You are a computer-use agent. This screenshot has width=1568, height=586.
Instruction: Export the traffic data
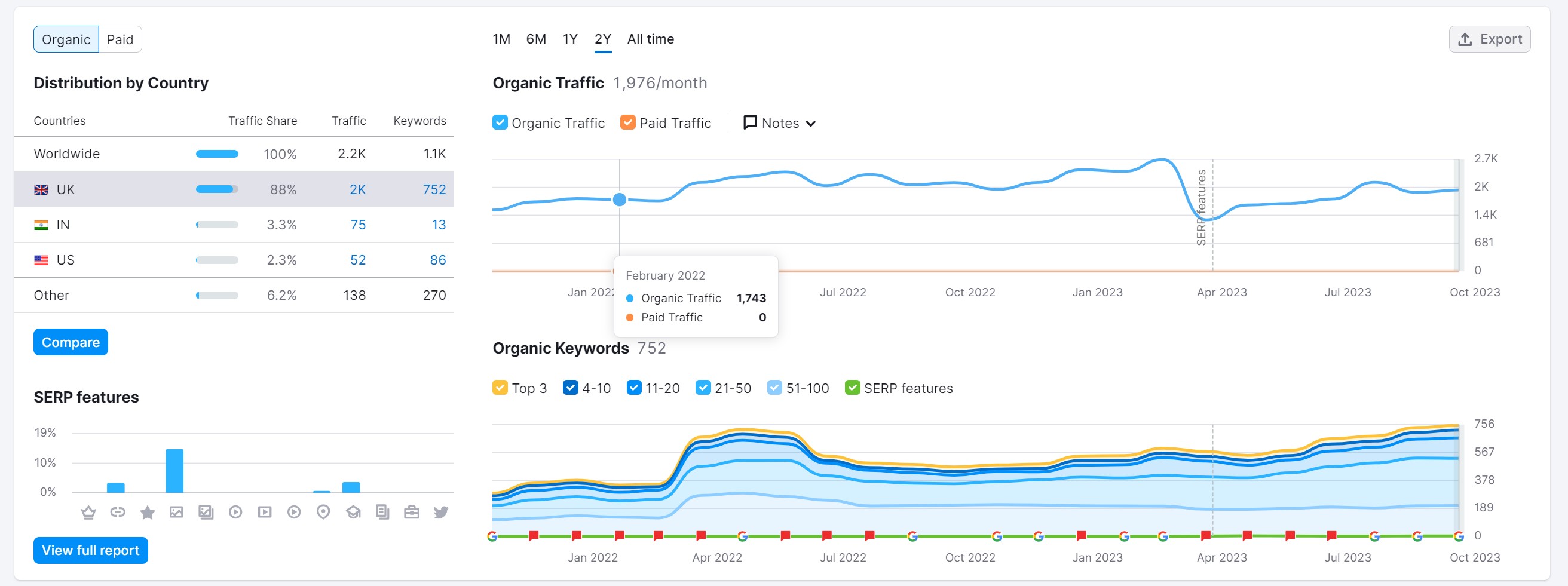click(1489, 39)
